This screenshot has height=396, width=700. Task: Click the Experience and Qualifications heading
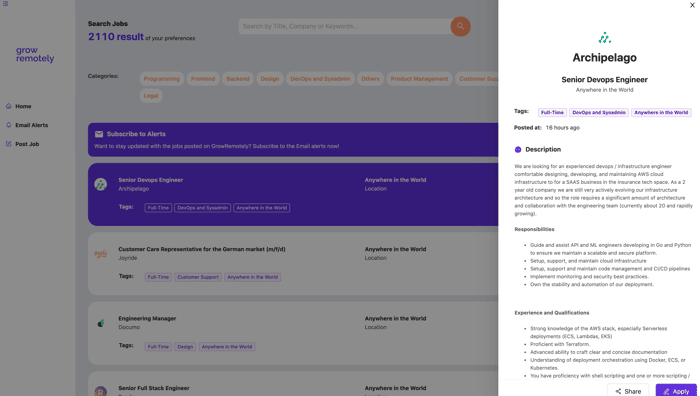(x=552, y=313)
